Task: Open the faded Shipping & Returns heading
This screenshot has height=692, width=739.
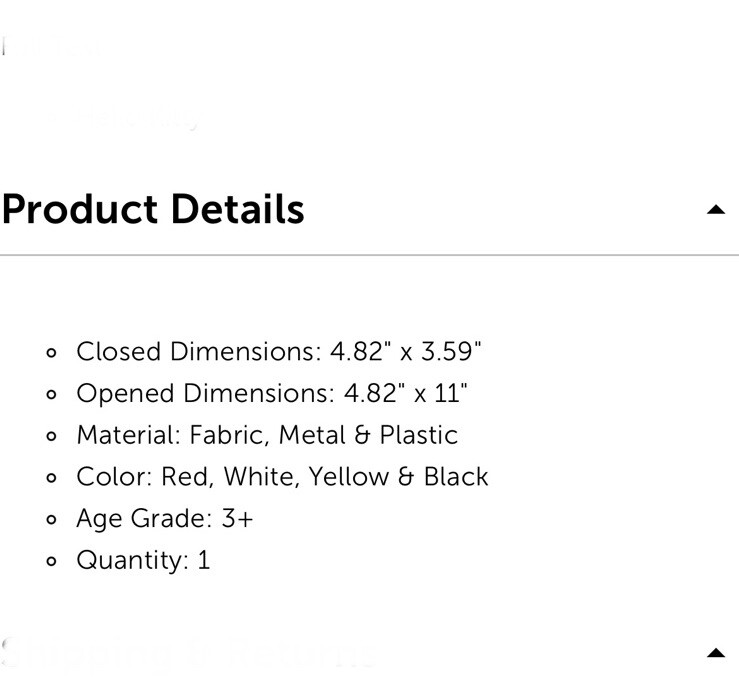Action: (189, 652)
